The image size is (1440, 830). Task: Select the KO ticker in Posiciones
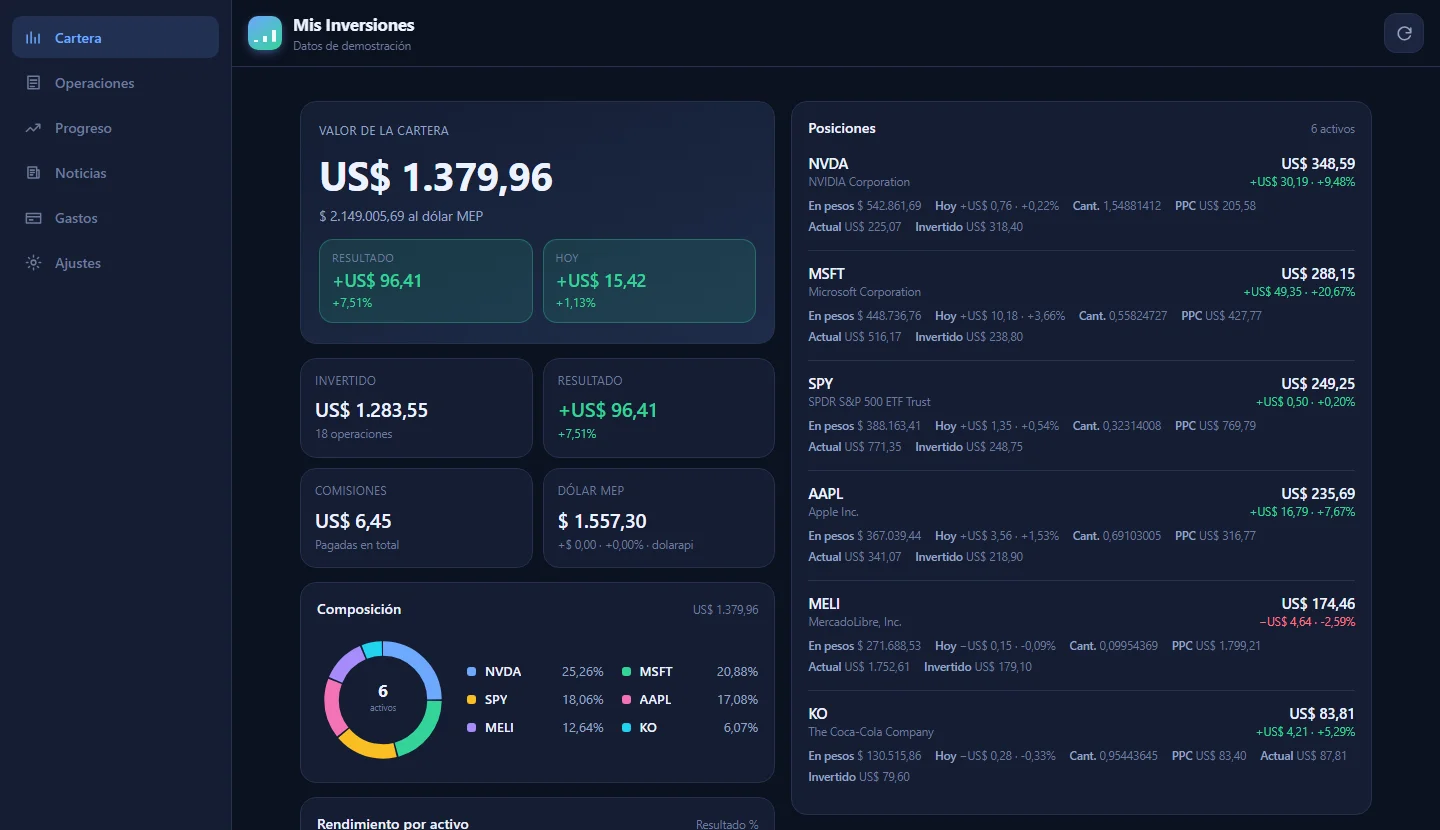coord(818,714)
